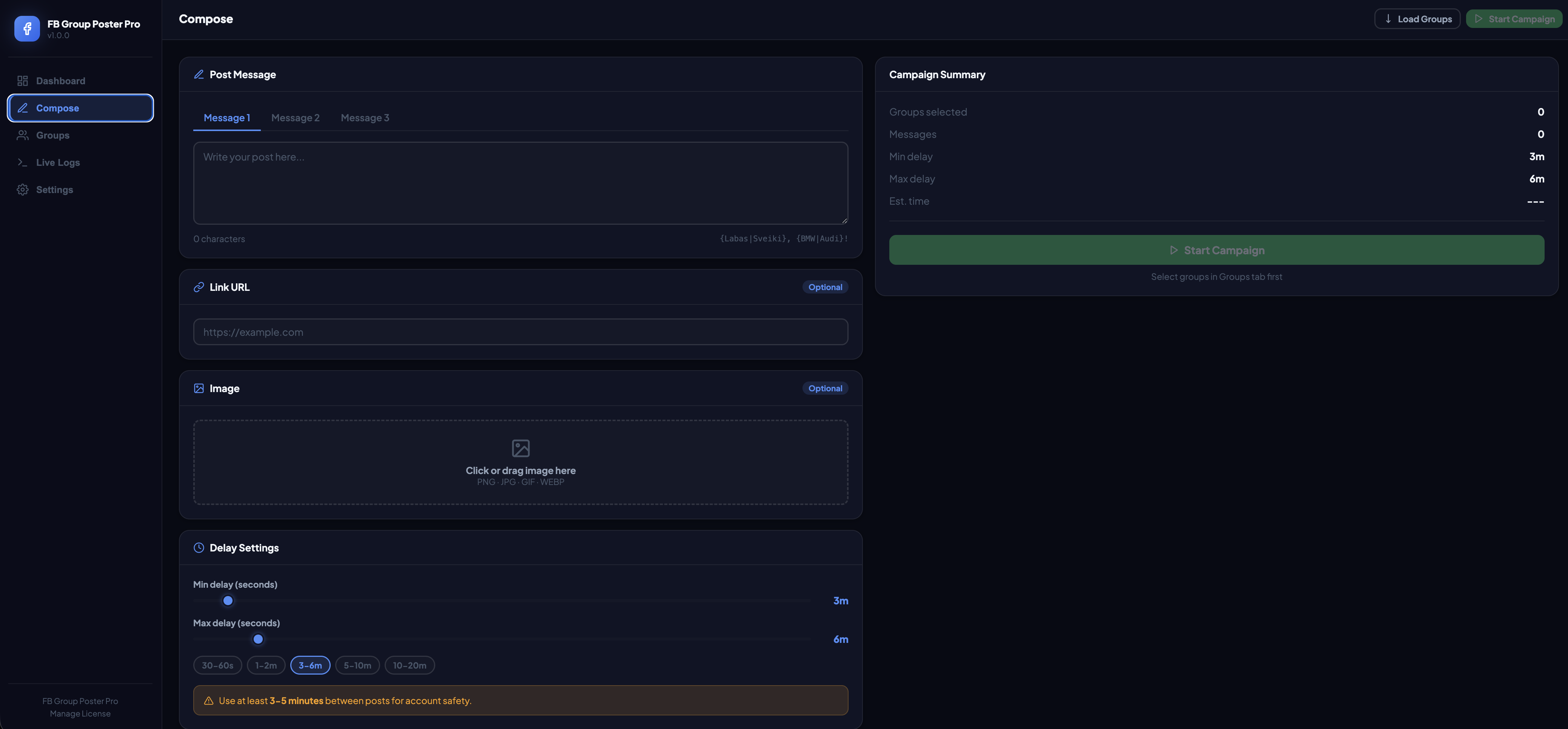Image resolution: width=1568 pixels, height=729 pixels.
Task: Select the 5–10m delay preset
Action: click(x=357, y=665)
